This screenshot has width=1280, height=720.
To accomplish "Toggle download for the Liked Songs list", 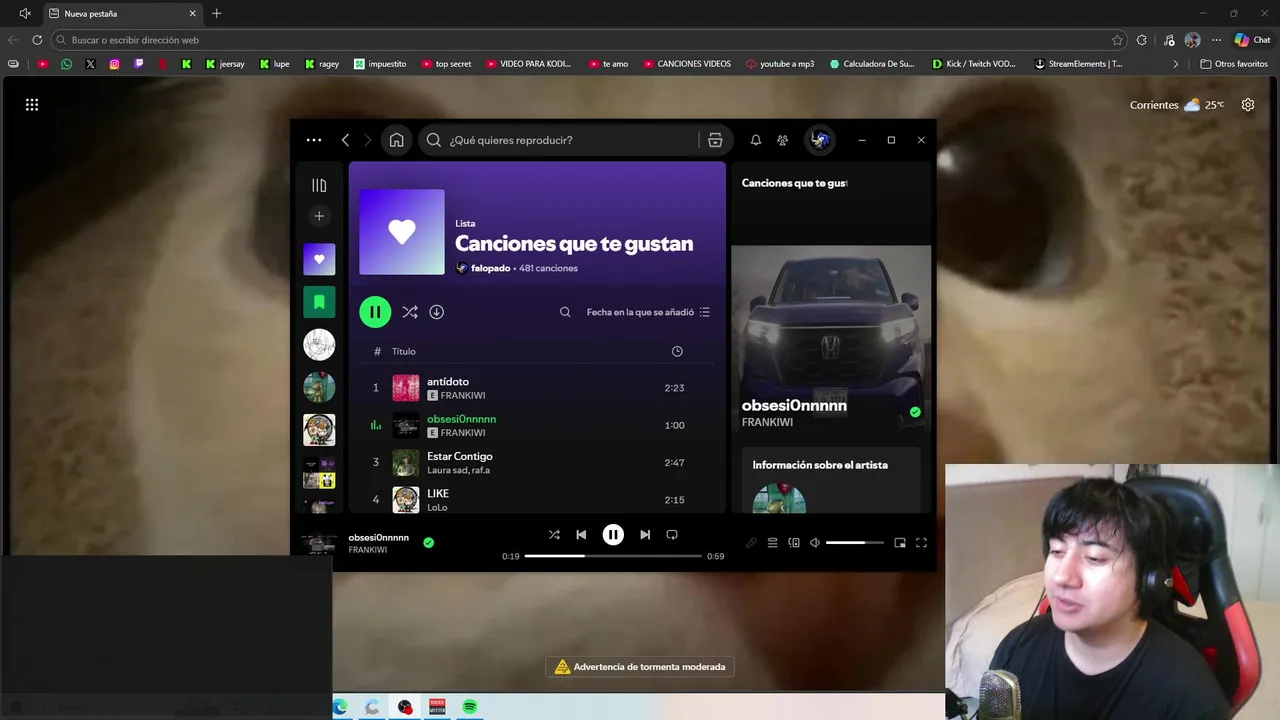I will 437,312.
